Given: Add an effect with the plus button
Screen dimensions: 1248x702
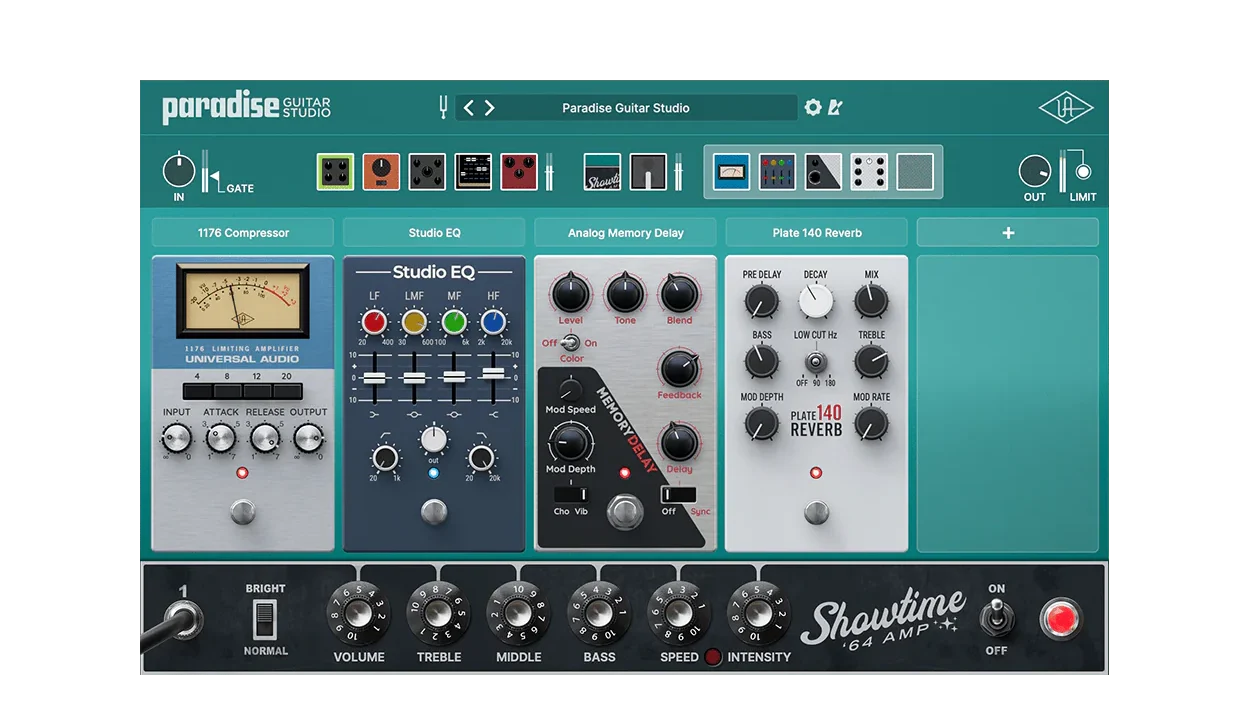Looking at the screenshot, I should click(1007, 233).
